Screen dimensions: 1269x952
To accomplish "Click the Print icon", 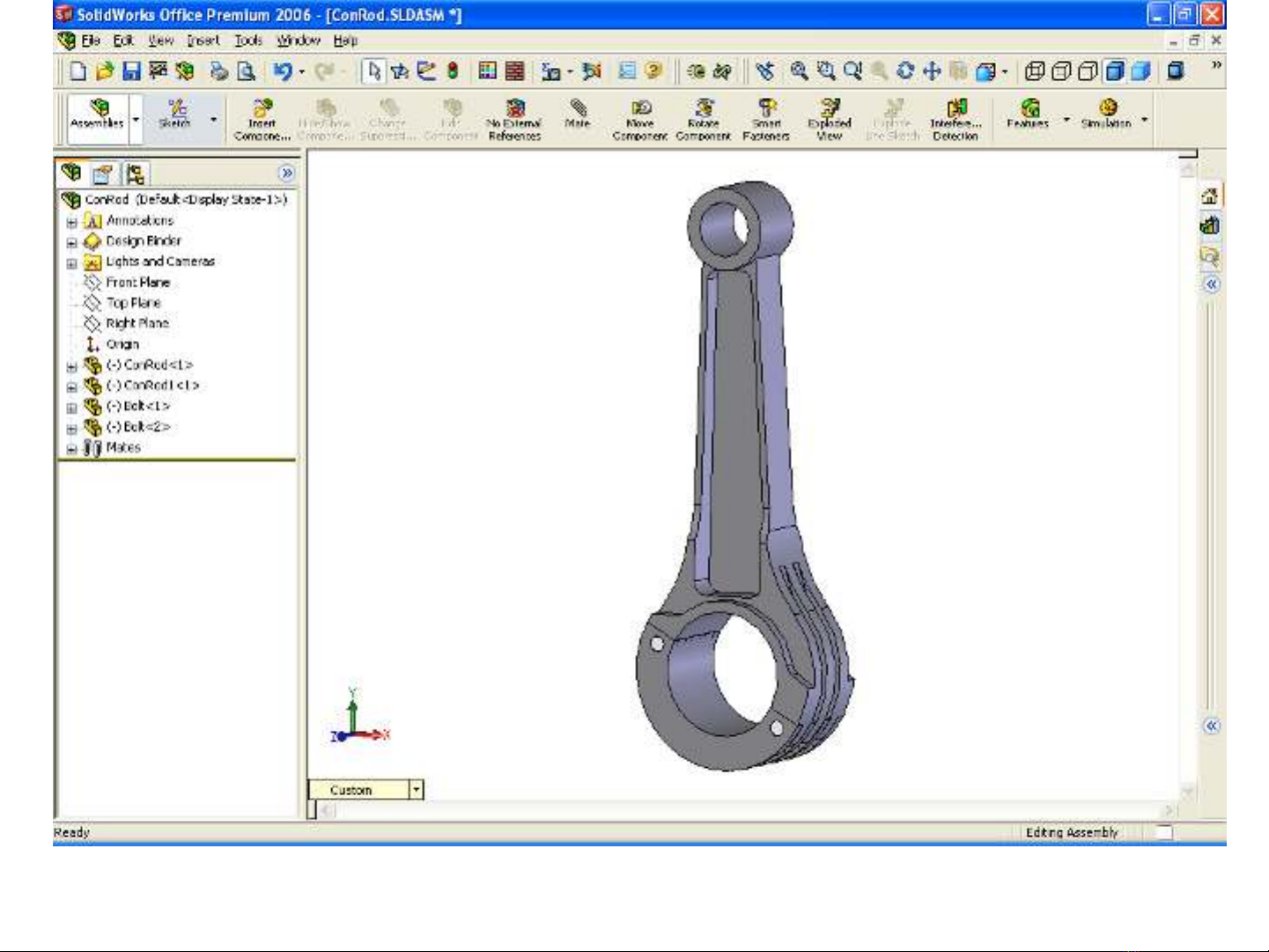I will (219, 71).
